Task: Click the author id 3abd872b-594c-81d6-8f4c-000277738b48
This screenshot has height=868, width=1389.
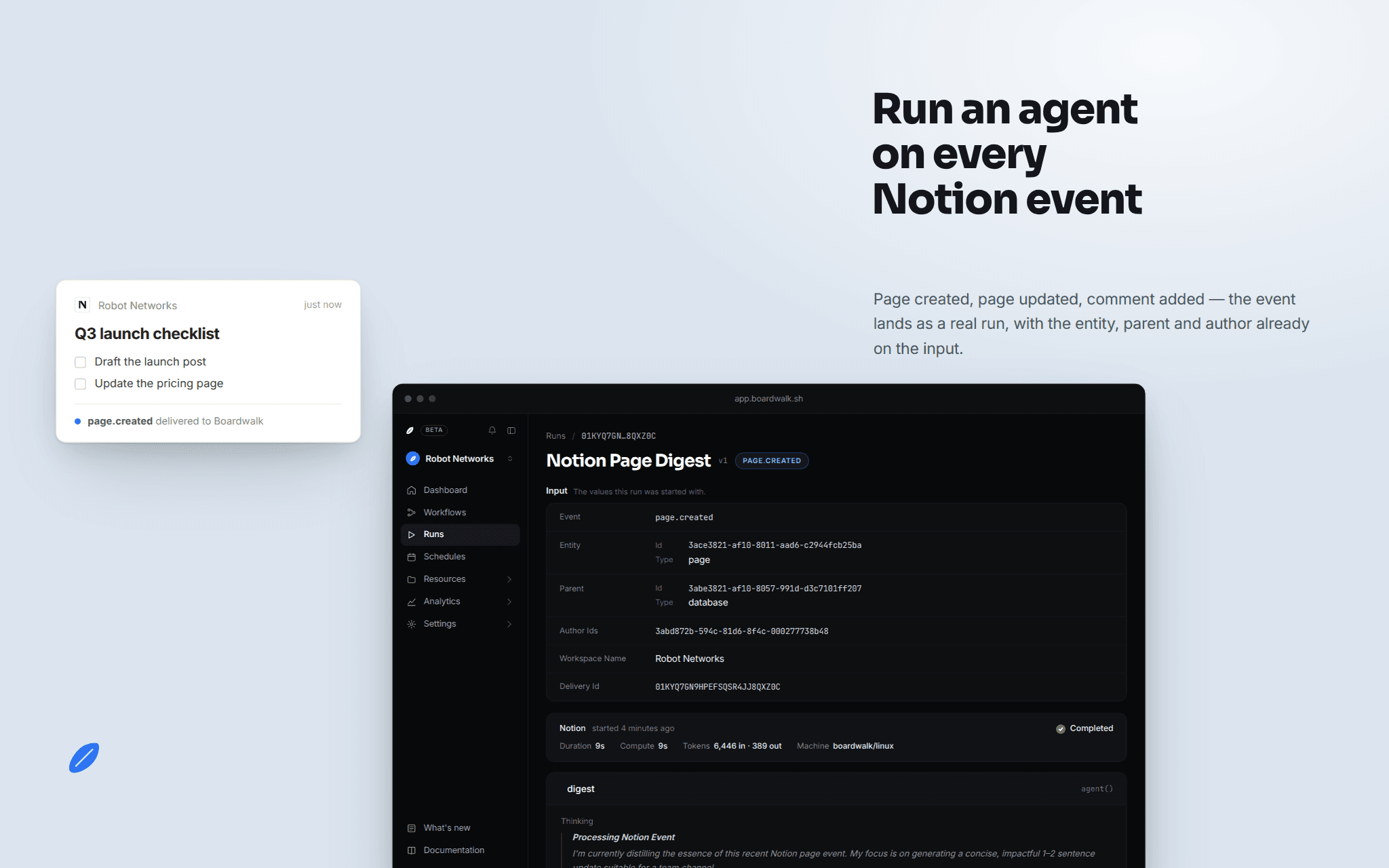Action: [741, 632]
